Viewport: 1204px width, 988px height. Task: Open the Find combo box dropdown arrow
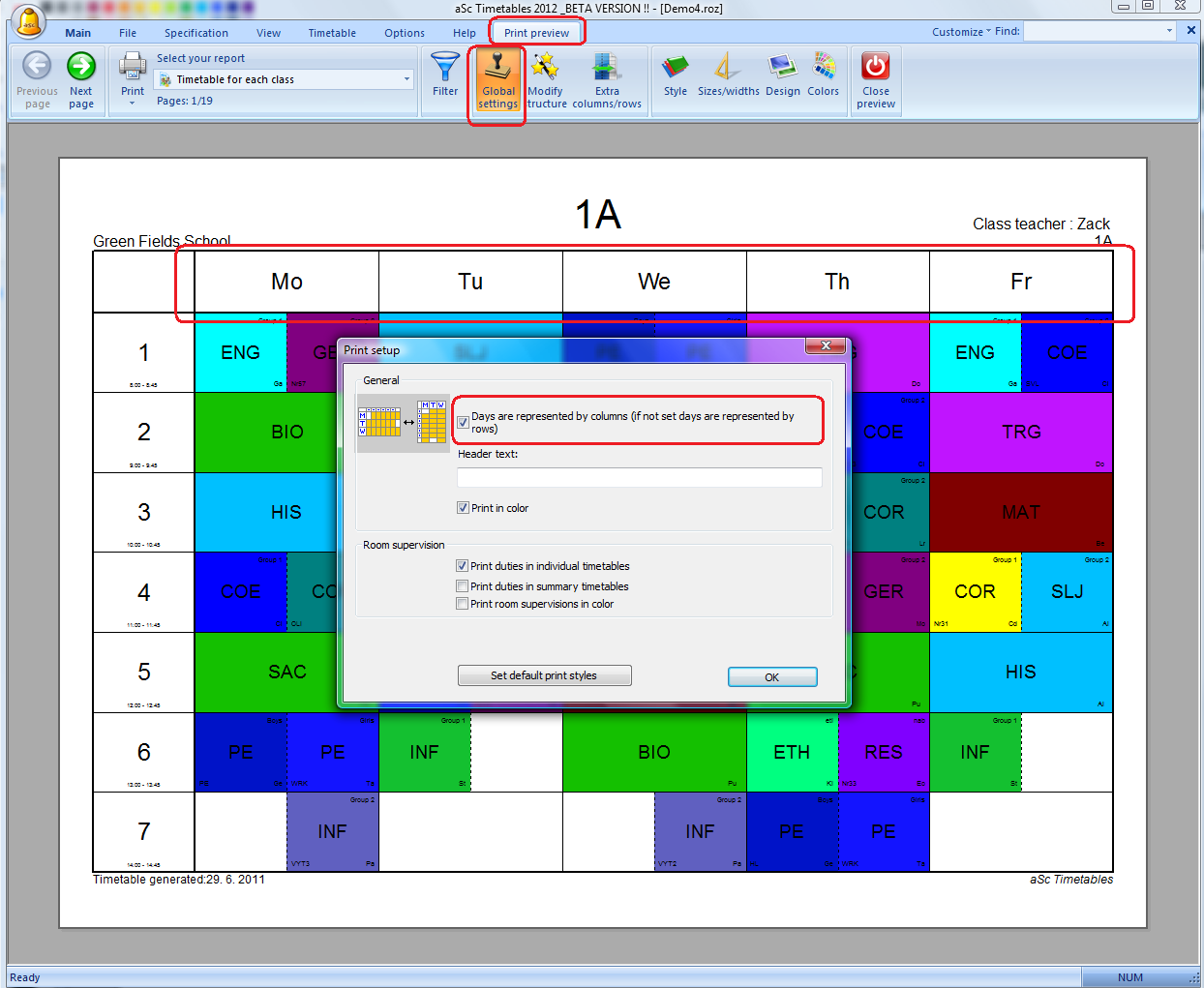pos(1169,31)
